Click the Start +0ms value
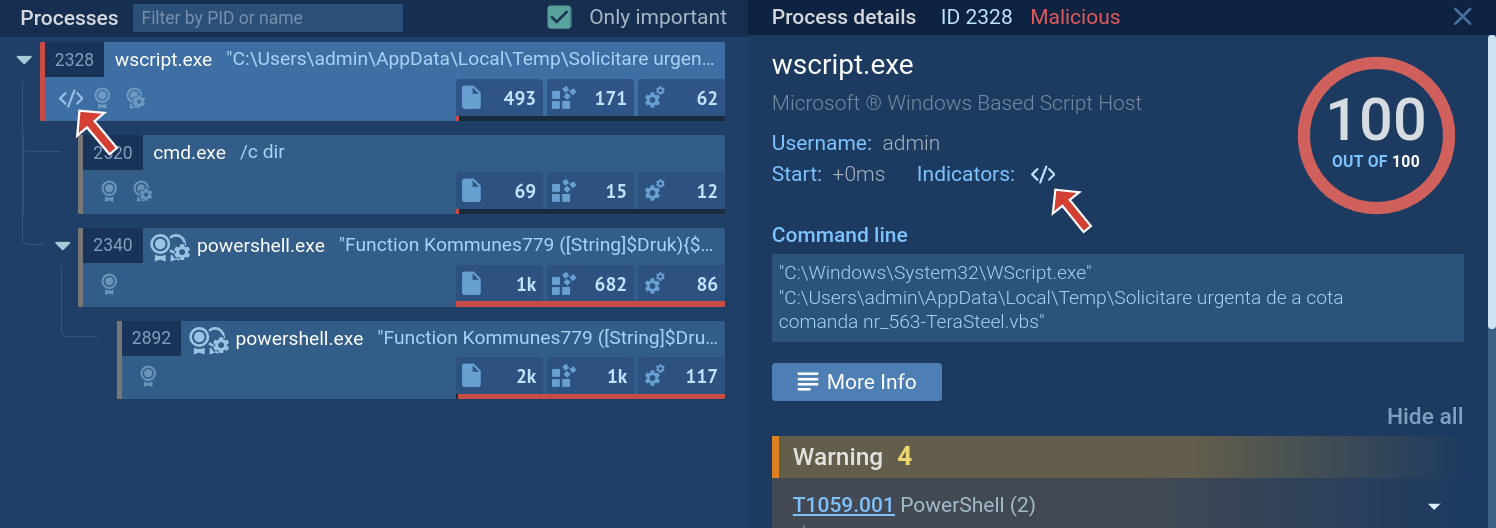Screen dimensions: 1496x528 [858, 174]
